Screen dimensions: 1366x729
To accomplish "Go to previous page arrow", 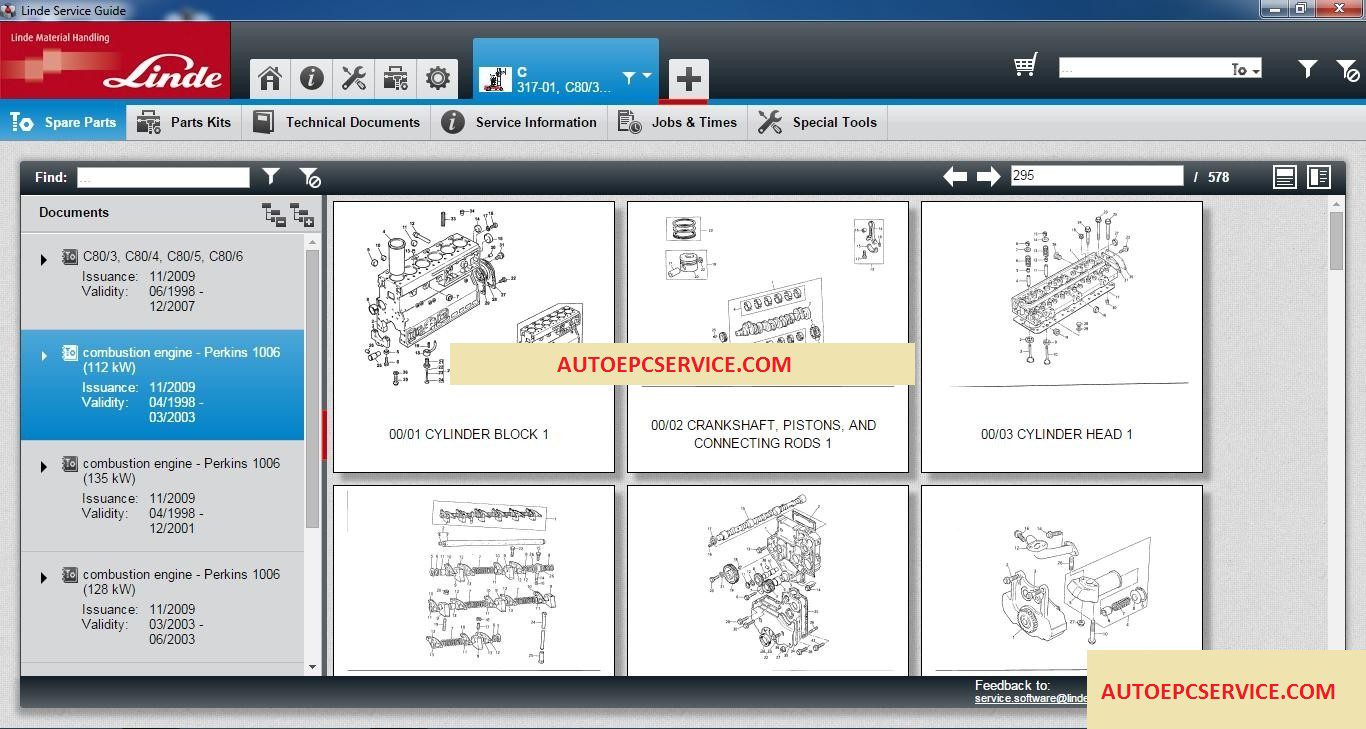I will point(955,177).
